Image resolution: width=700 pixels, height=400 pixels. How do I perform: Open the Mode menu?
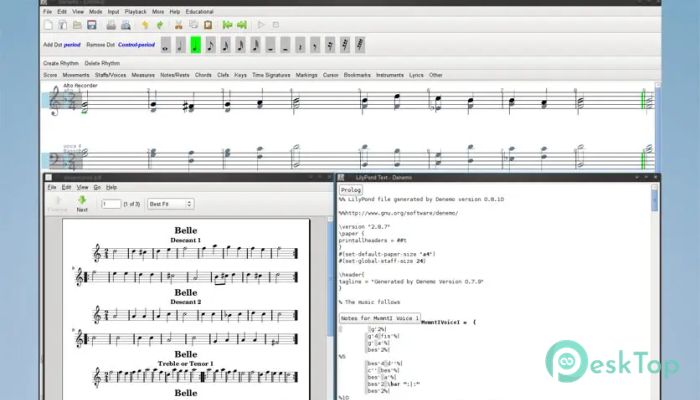pyautogui.click(x=96, y=12)
